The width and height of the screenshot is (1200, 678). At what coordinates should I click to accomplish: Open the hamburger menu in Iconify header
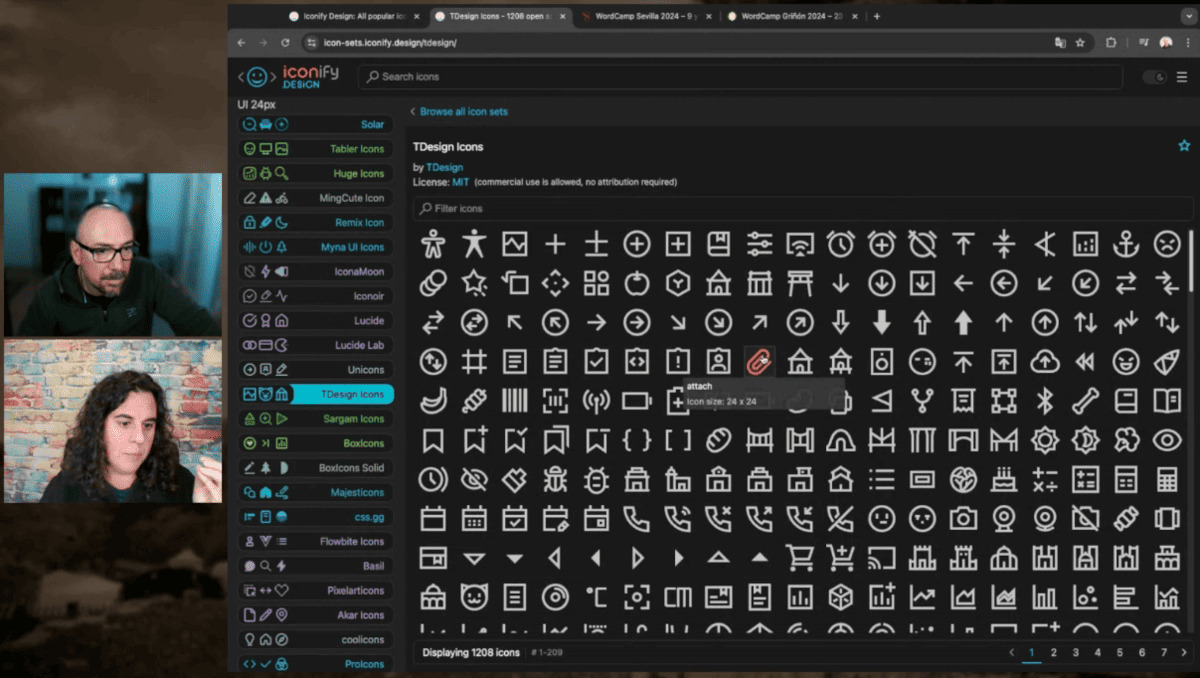1182,77
